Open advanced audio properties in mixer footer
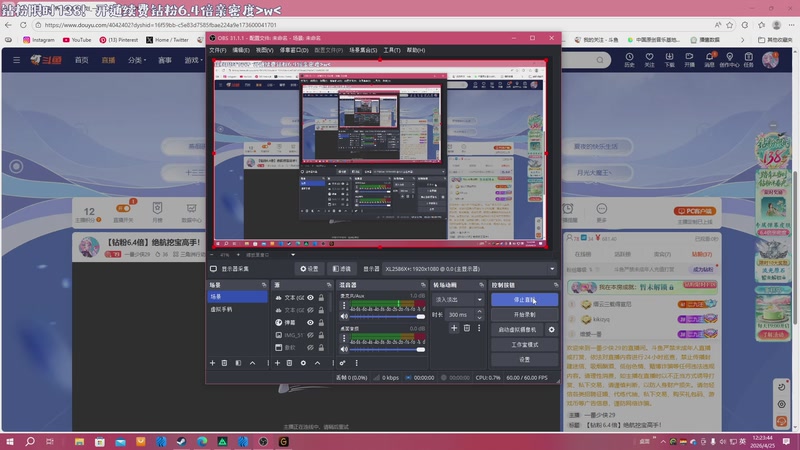 (342, 363)
